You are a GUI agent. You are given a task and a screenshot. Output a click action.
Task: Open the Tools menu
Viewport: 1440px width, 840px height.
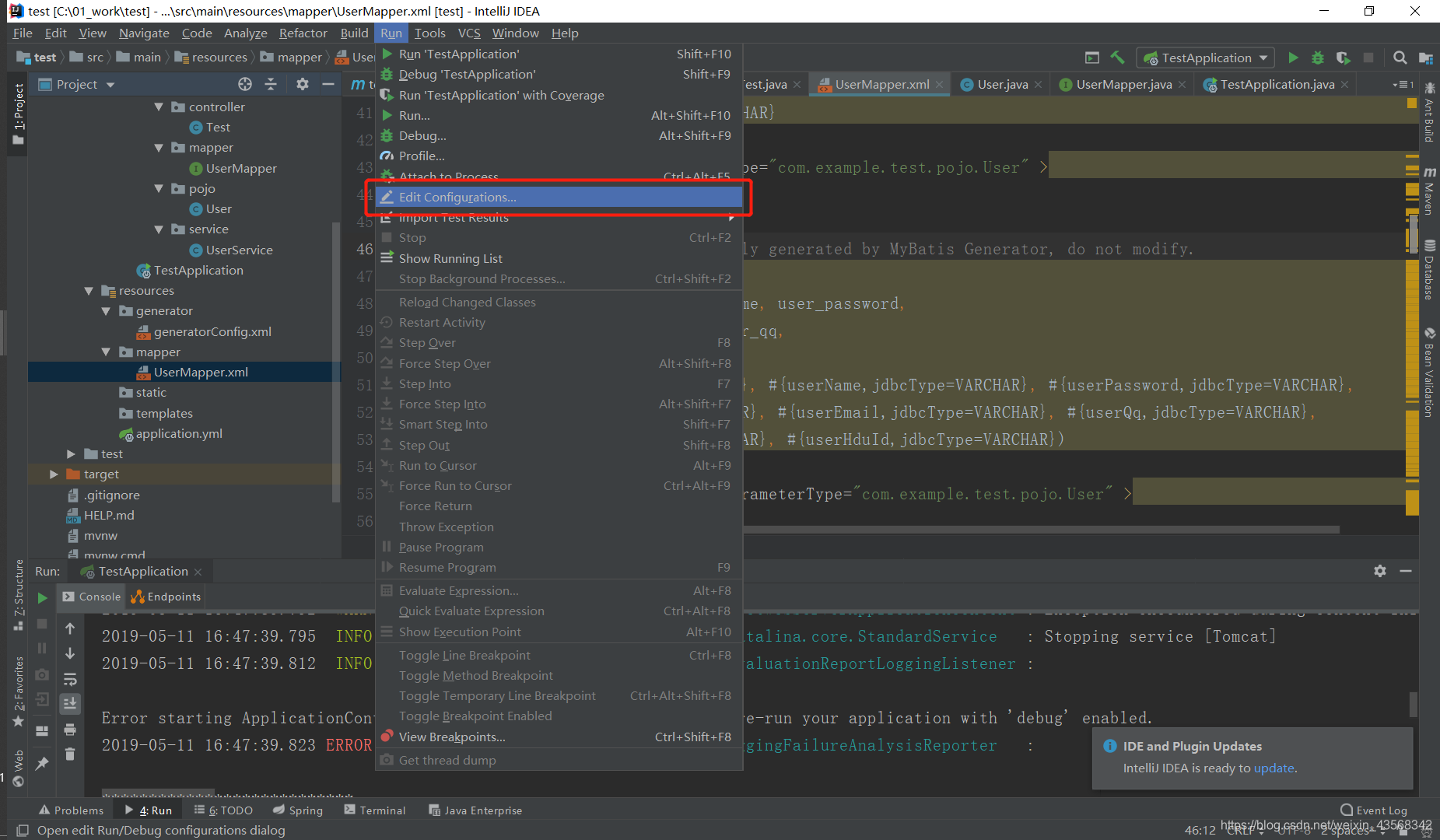(429, 33)
